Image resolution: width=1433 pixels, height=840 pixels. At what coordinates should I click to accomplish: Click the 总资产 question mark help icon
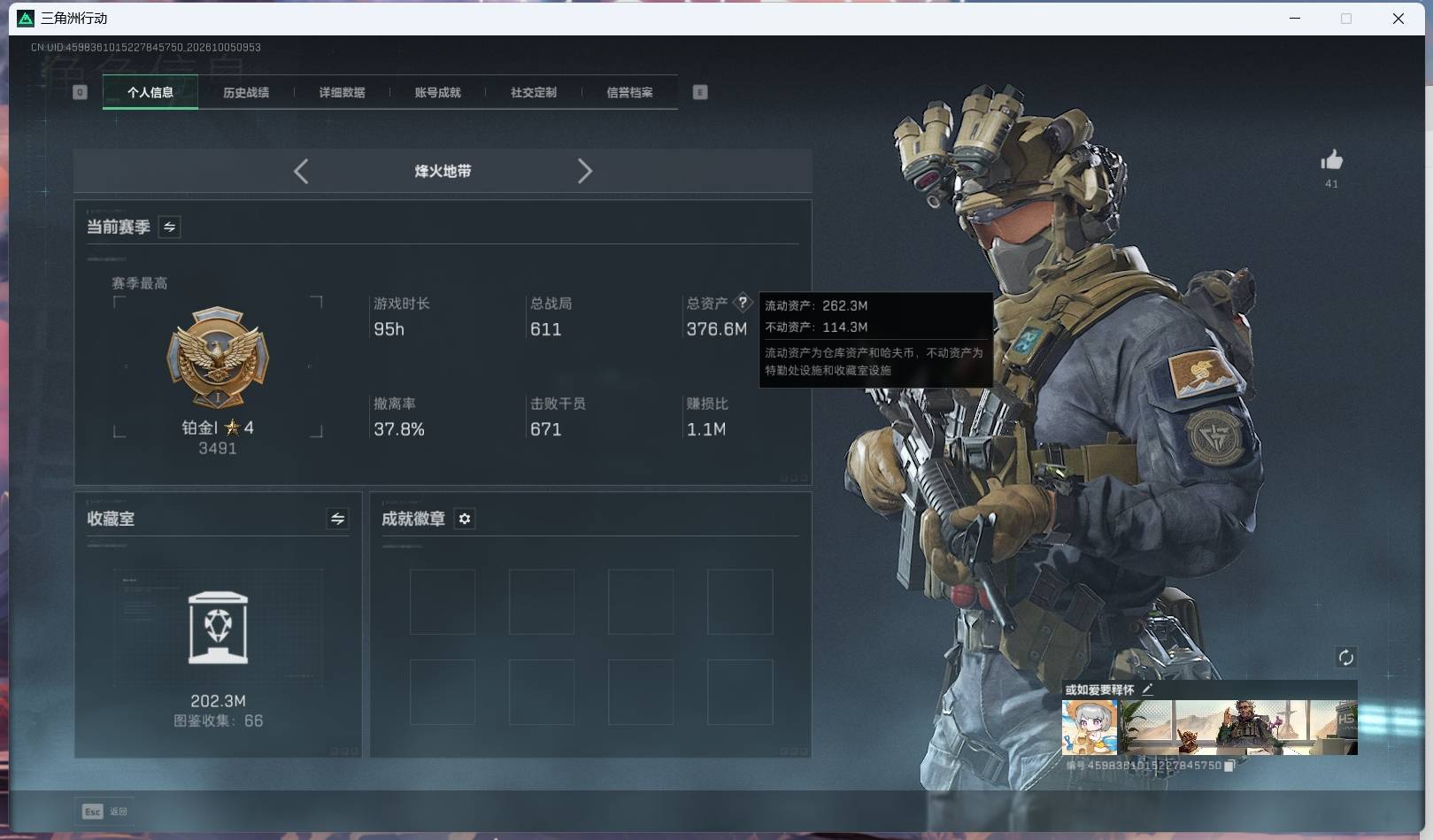point(743,303)
